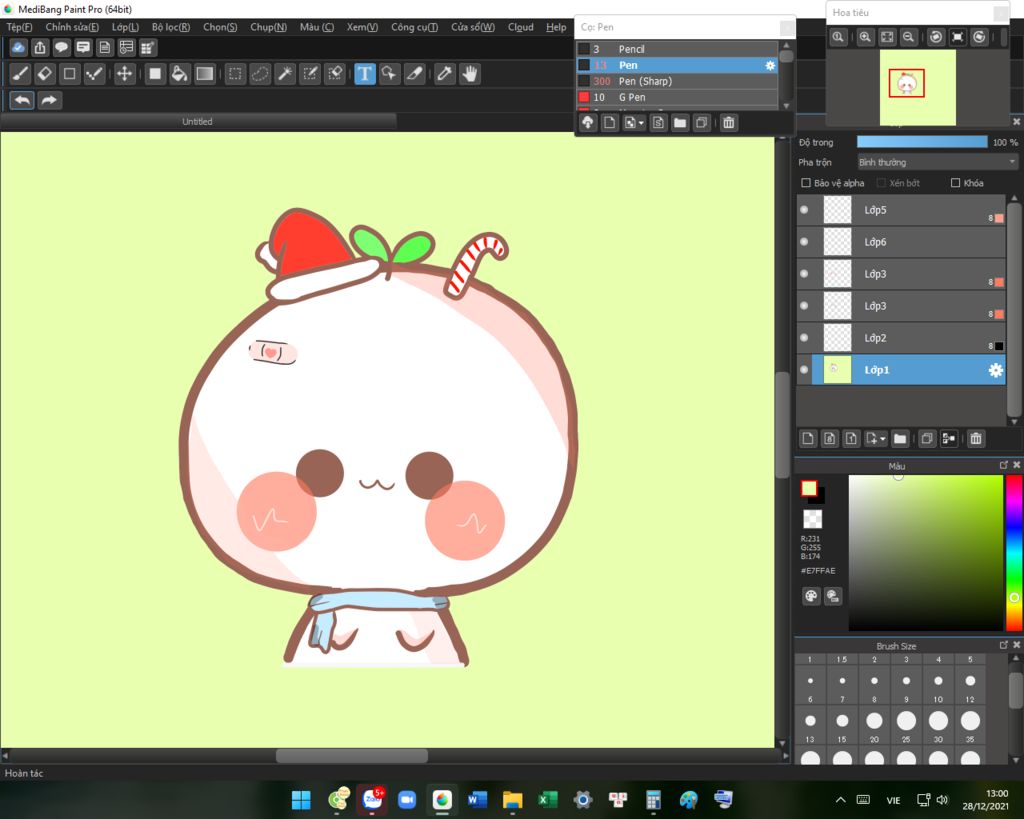
Task: Delete the layer with the layer panel trash icon
Action: click(x=976, y=439)
